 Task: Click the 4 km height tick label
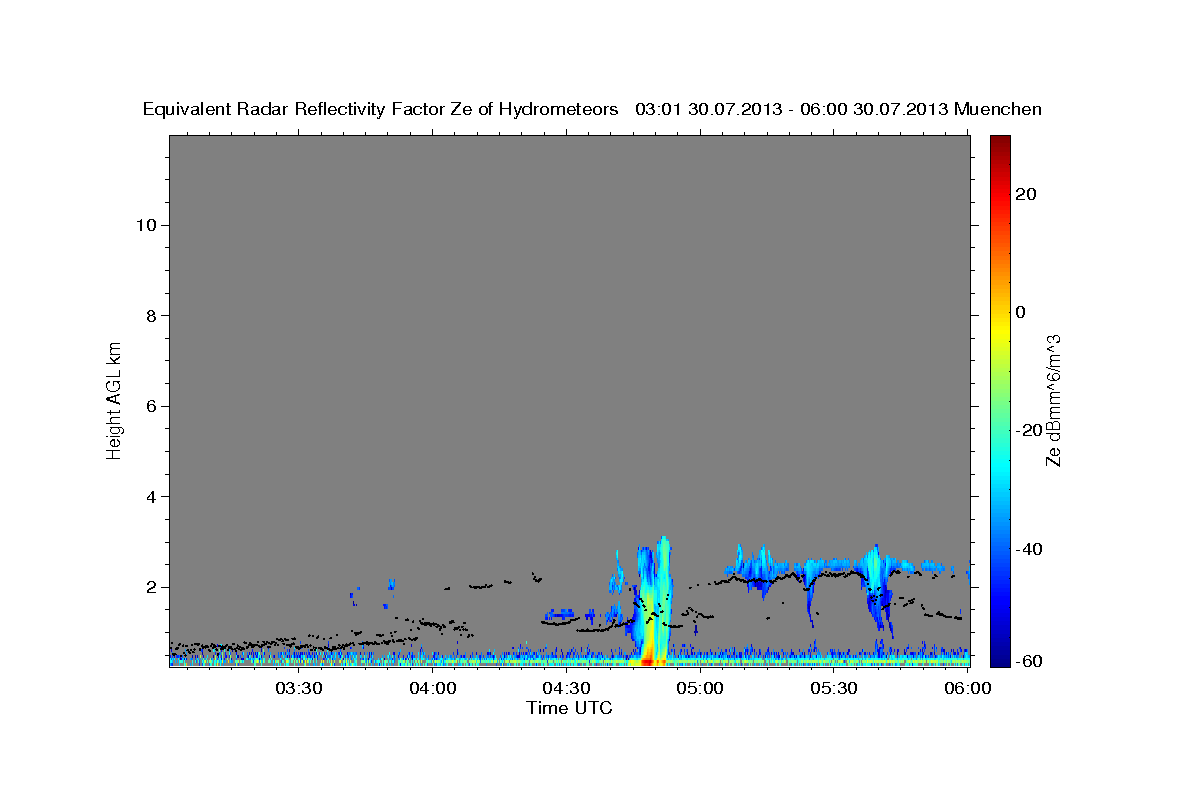[x=152, y=497]
